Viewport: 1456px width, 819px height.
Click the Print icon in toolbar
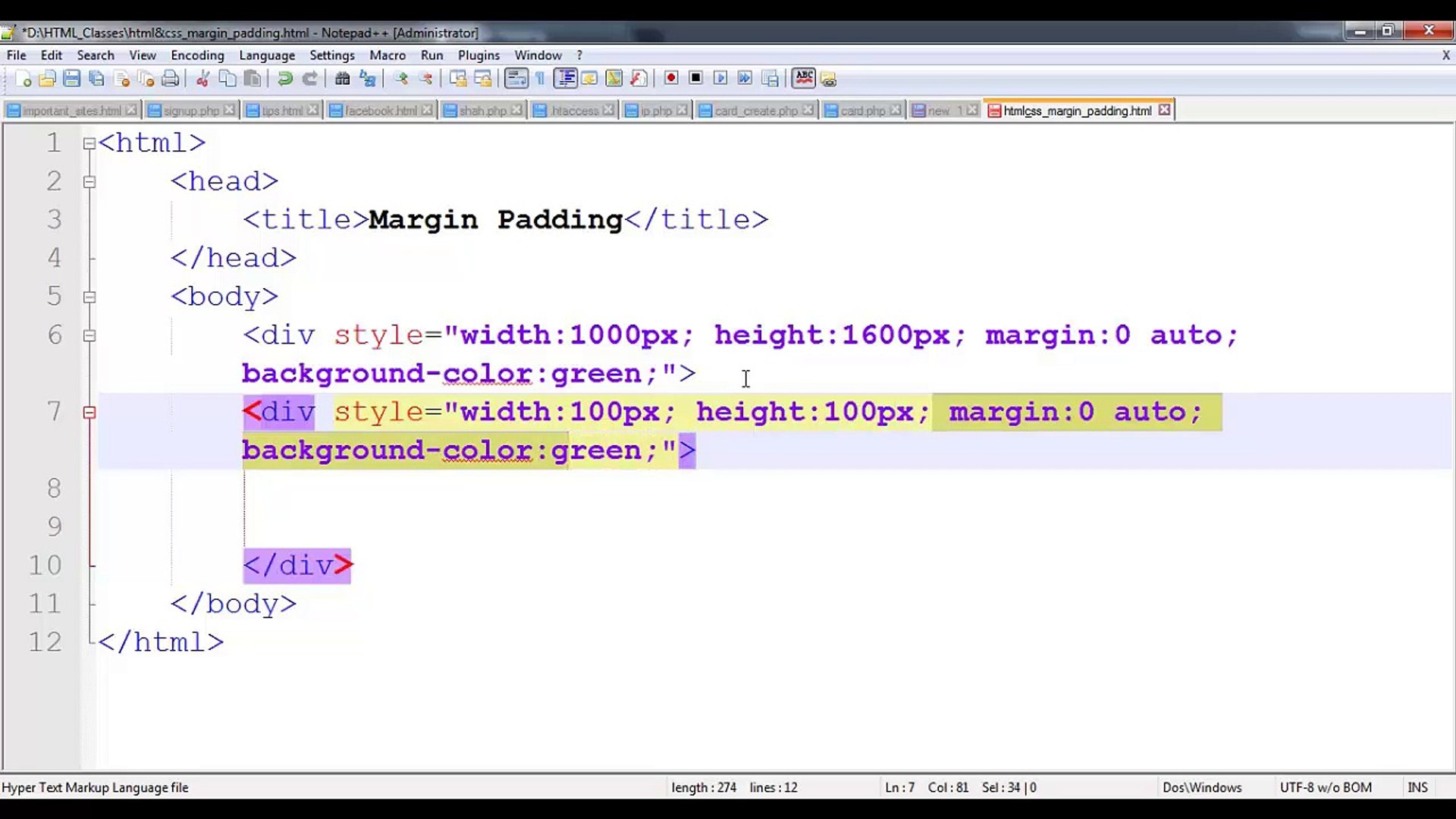[x=171, y=78]
